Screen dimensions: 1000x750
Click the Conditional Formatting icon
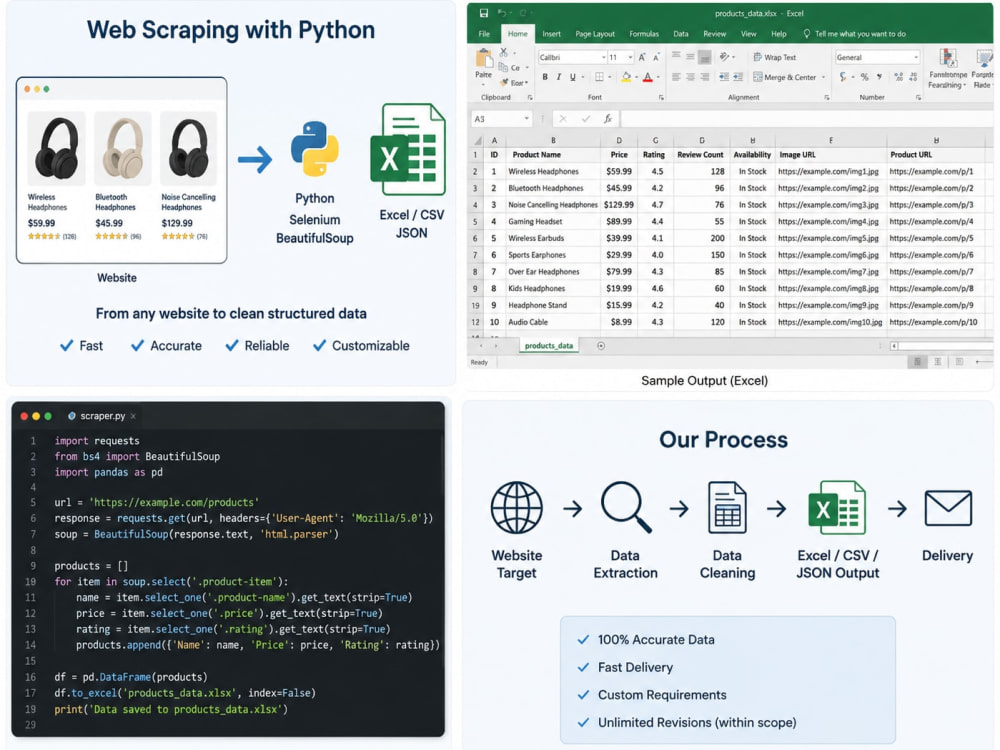948,59
